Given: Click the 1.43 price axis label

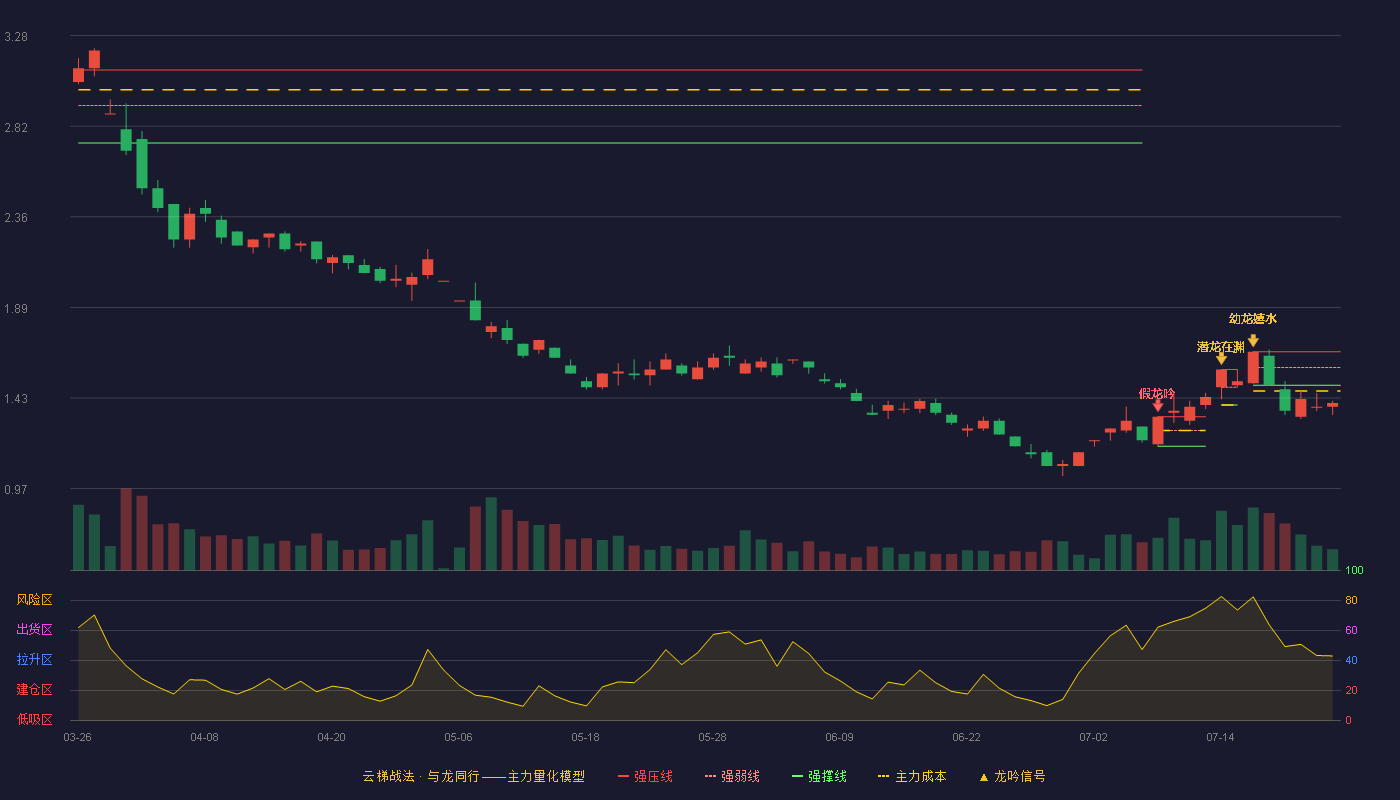Looking at the screenshot, I should (x=16, y=399).
